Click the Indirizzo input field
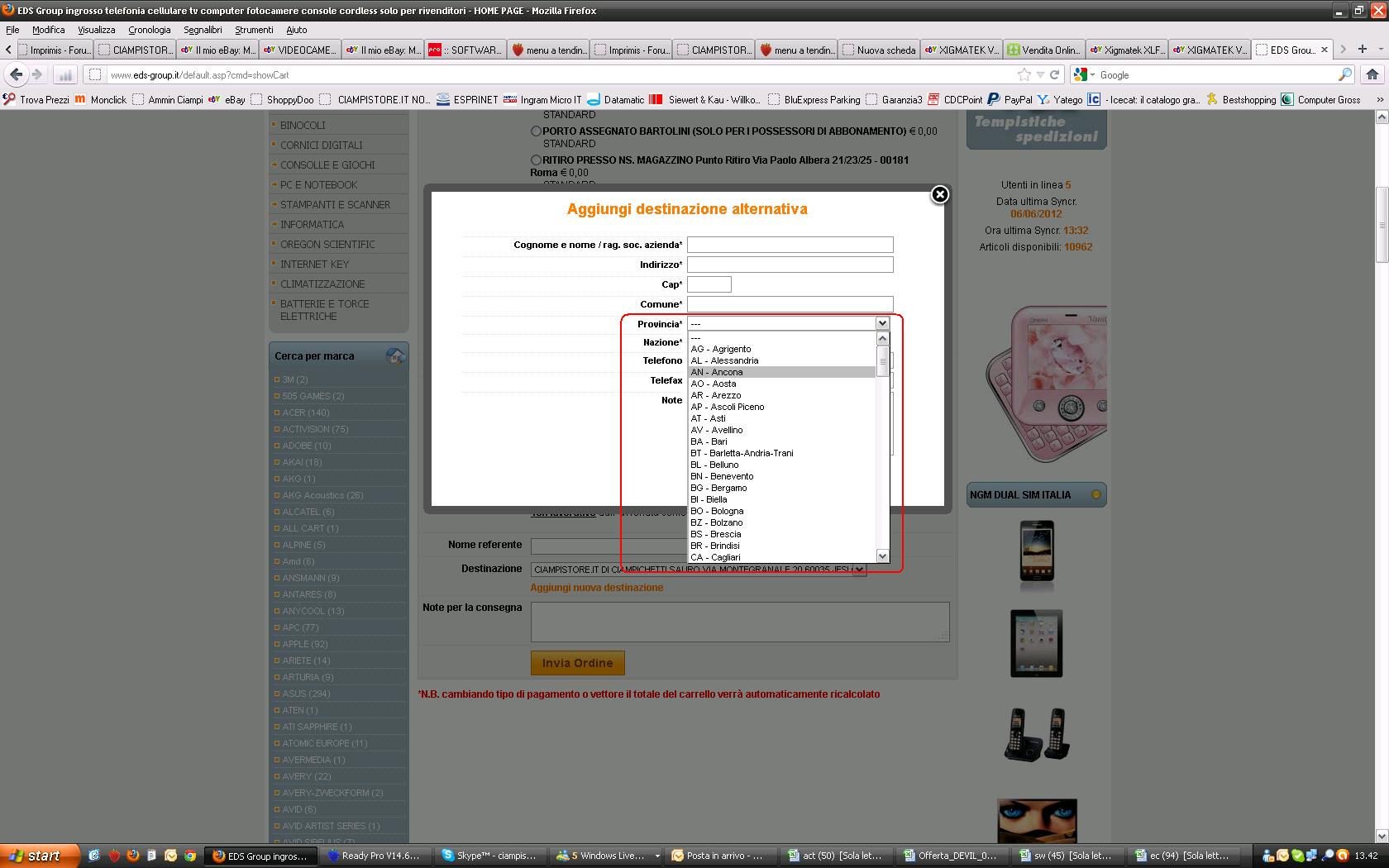Viewport: 1389px width, 868px height. (x=790, y=265)
